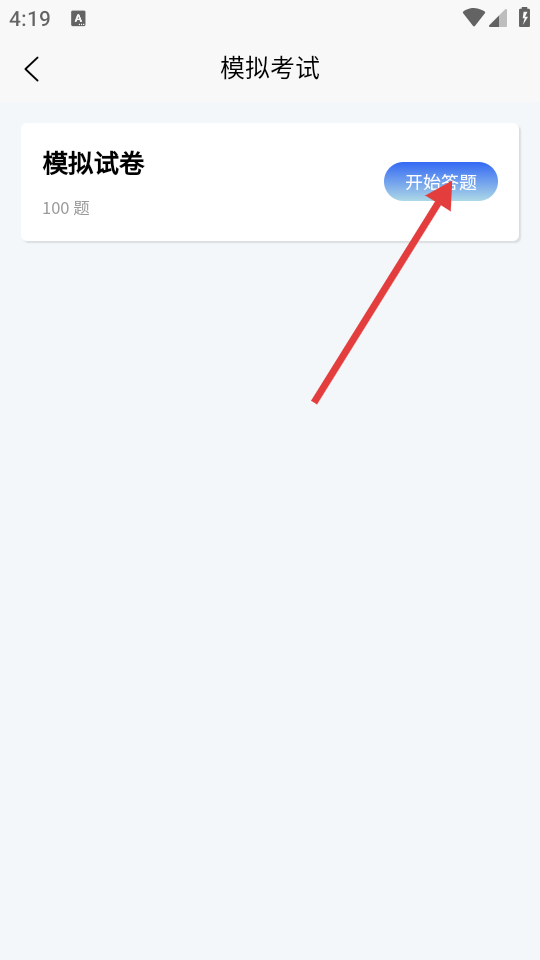Tap the 模拟考试 page title
The width and height of the screenshot is (540, 960).
[270, 69]
